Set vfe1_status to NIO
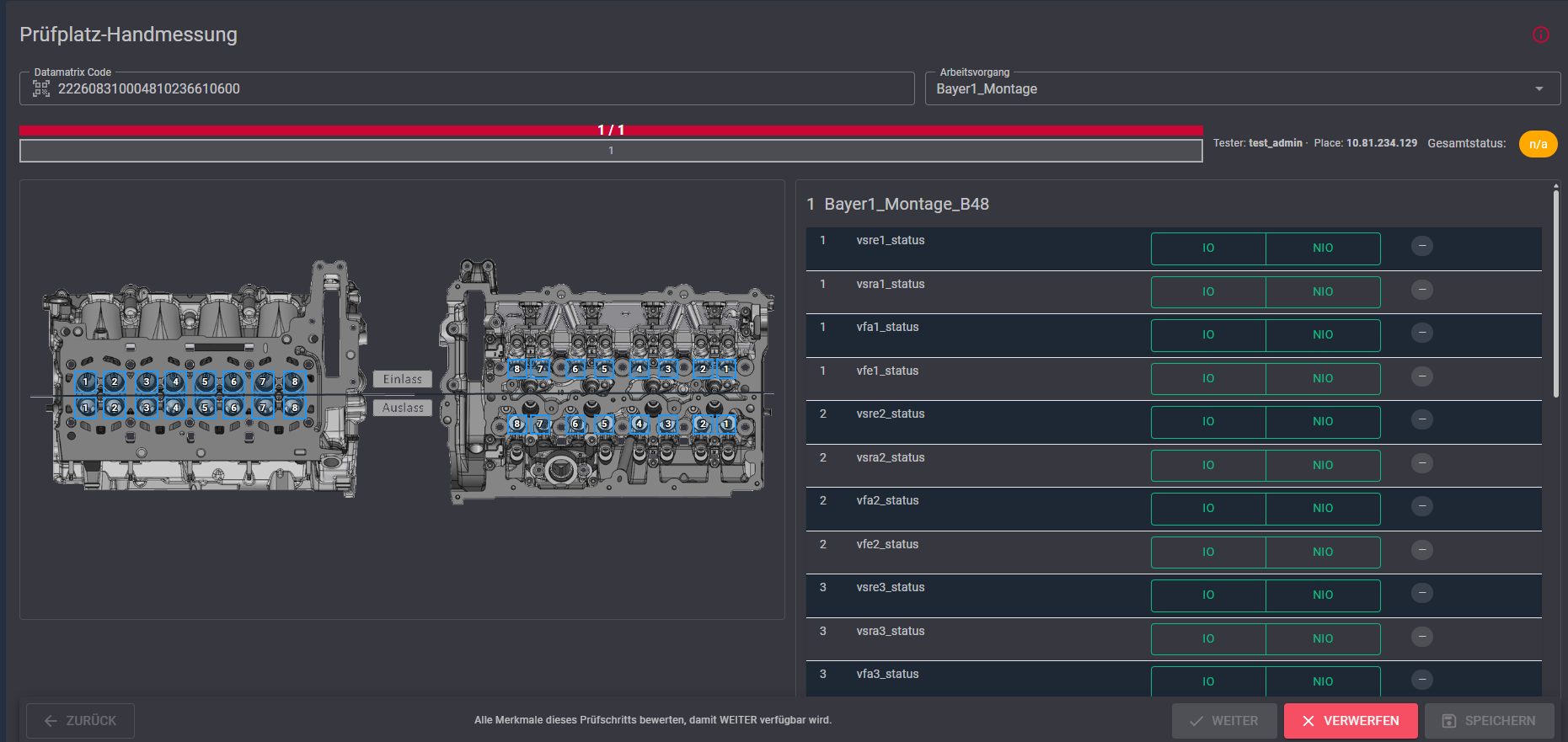Viewport: 1568px width, 742px height. [1323, 379]
